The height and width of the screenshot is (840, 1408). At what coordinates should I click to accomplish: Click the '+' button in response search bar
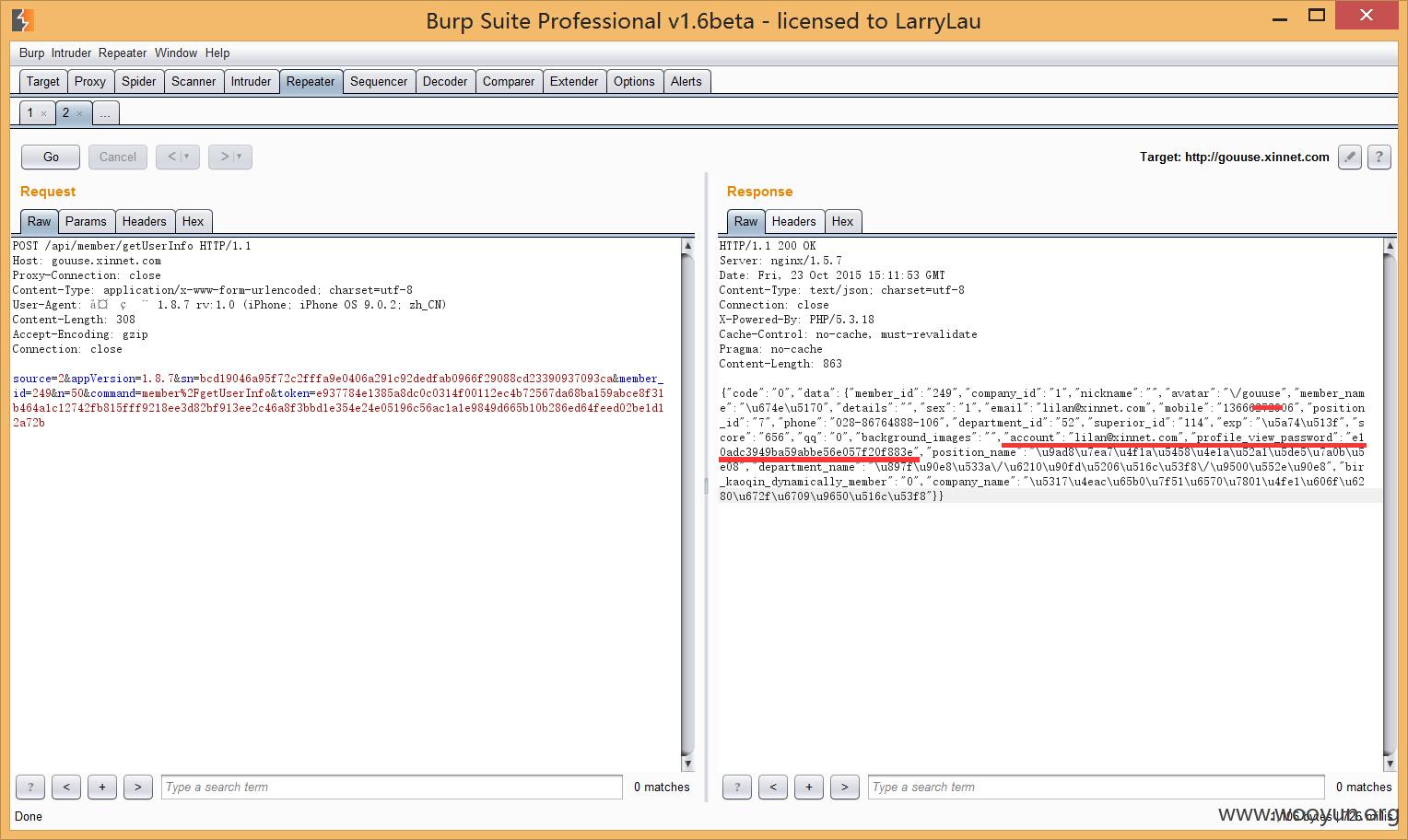click(x=809, y=787)
